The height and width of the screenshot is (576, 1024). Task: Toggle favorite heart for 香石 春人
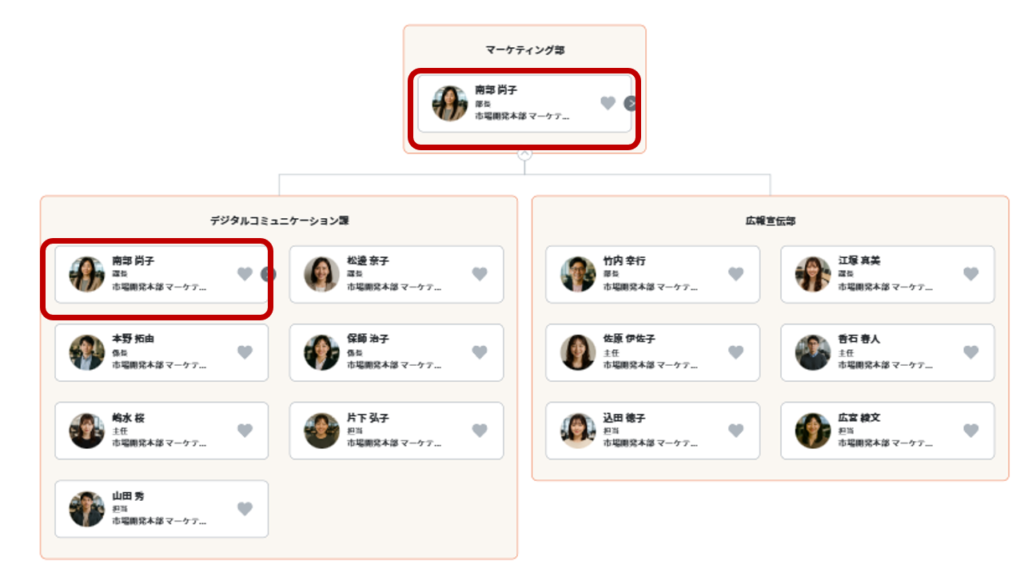[971, 352]
